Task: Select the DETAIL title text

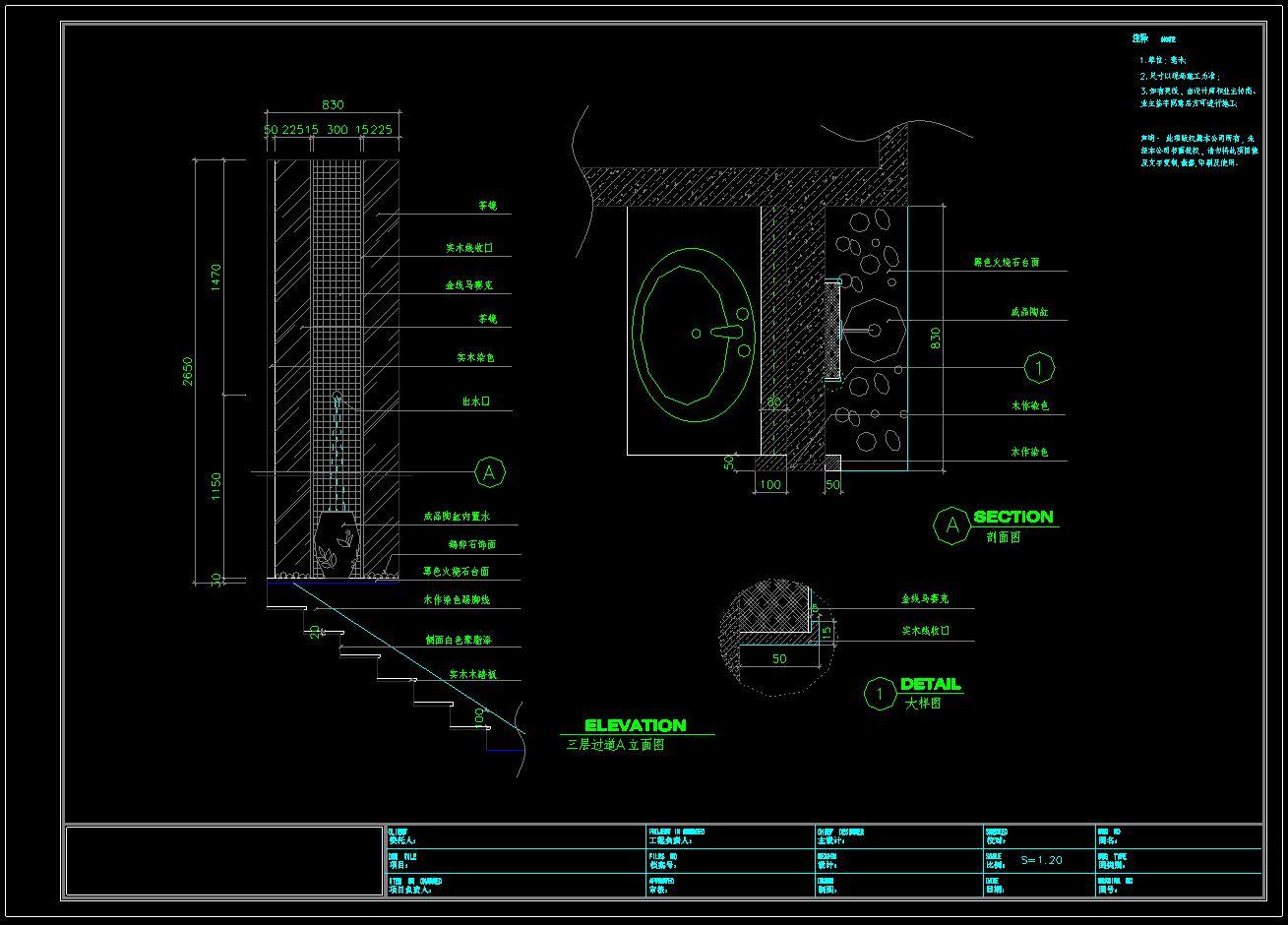Action: [930, 684]
